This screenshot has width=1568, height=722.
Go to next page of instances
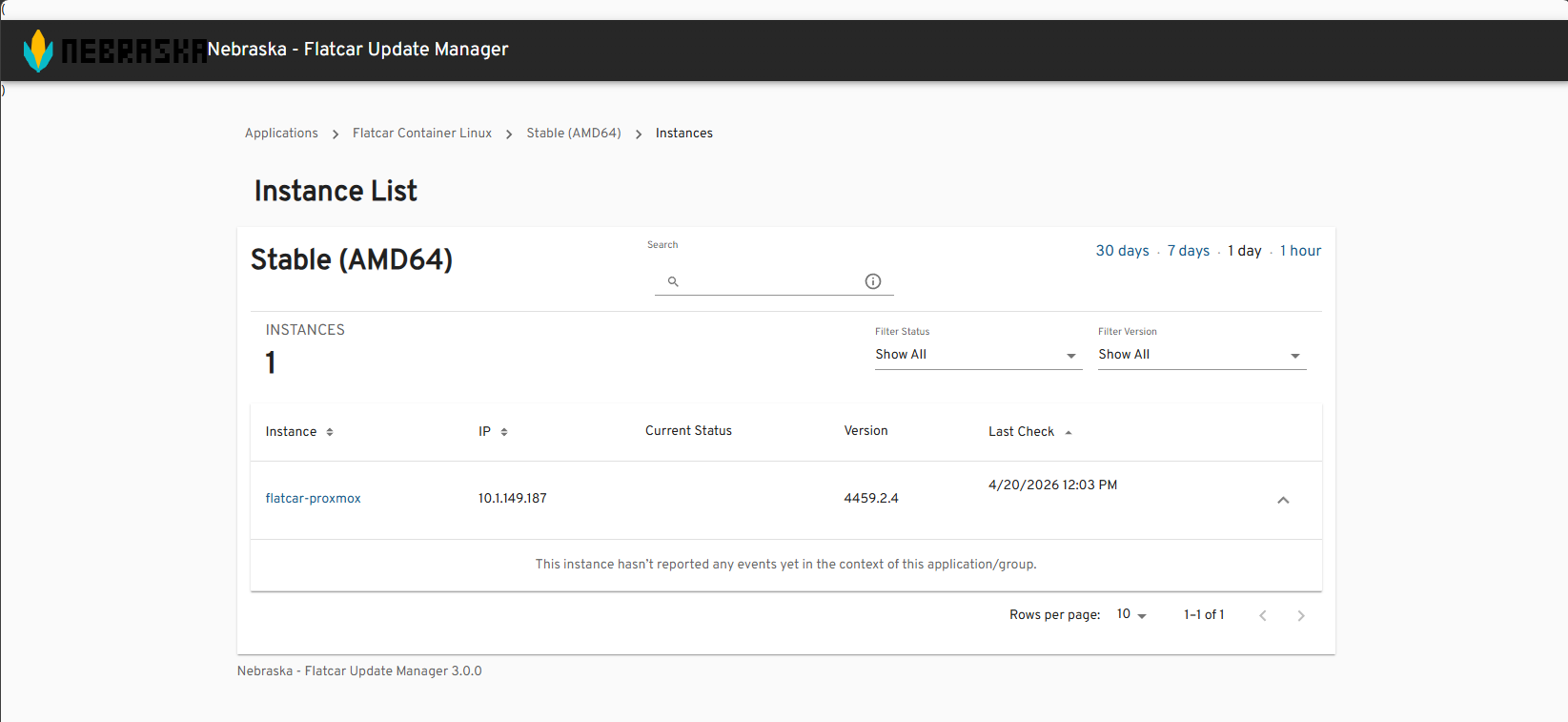(1301, 616)
